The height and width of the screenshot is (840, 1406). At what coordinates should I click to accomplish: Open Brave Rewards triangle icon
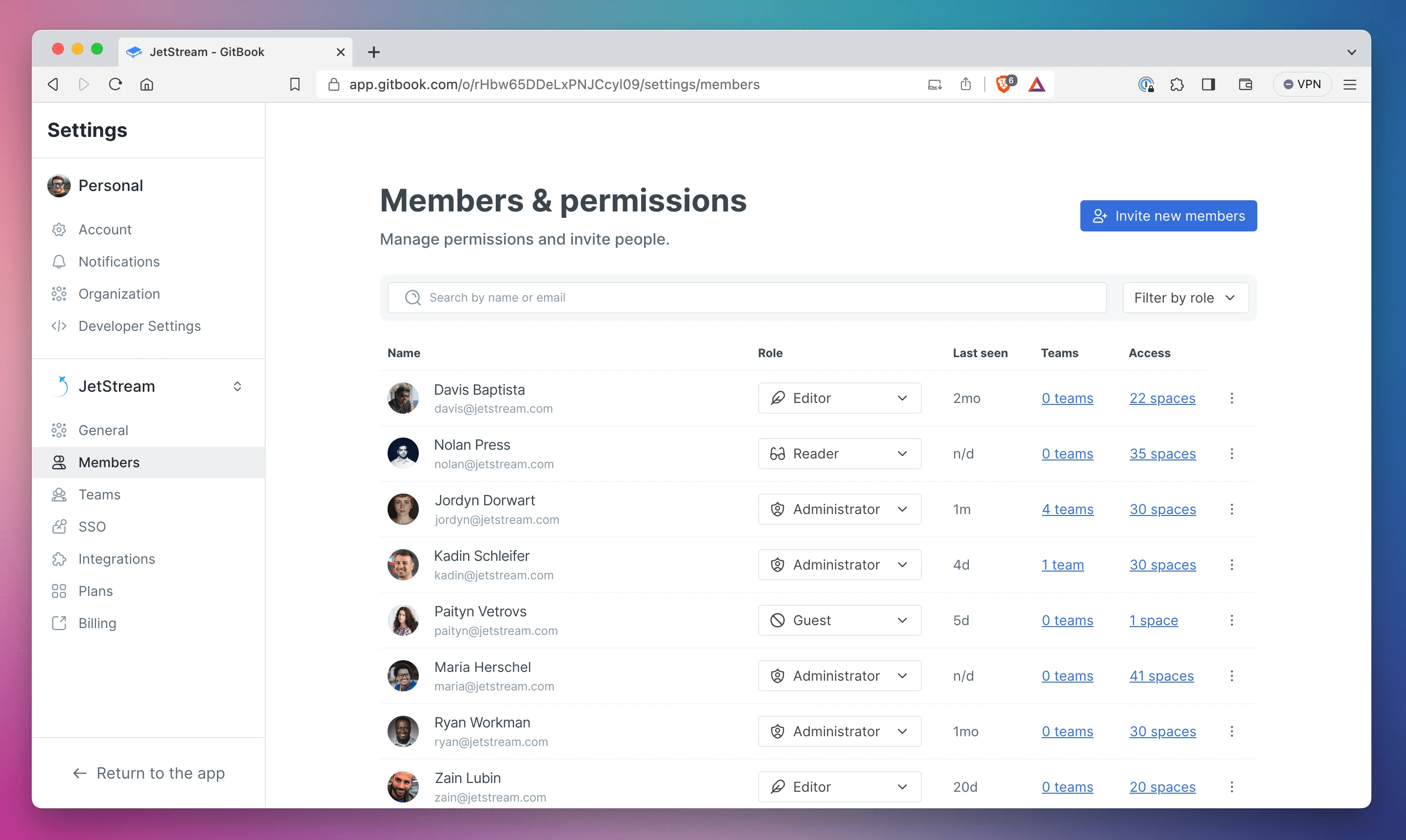tap(1037, 84)
